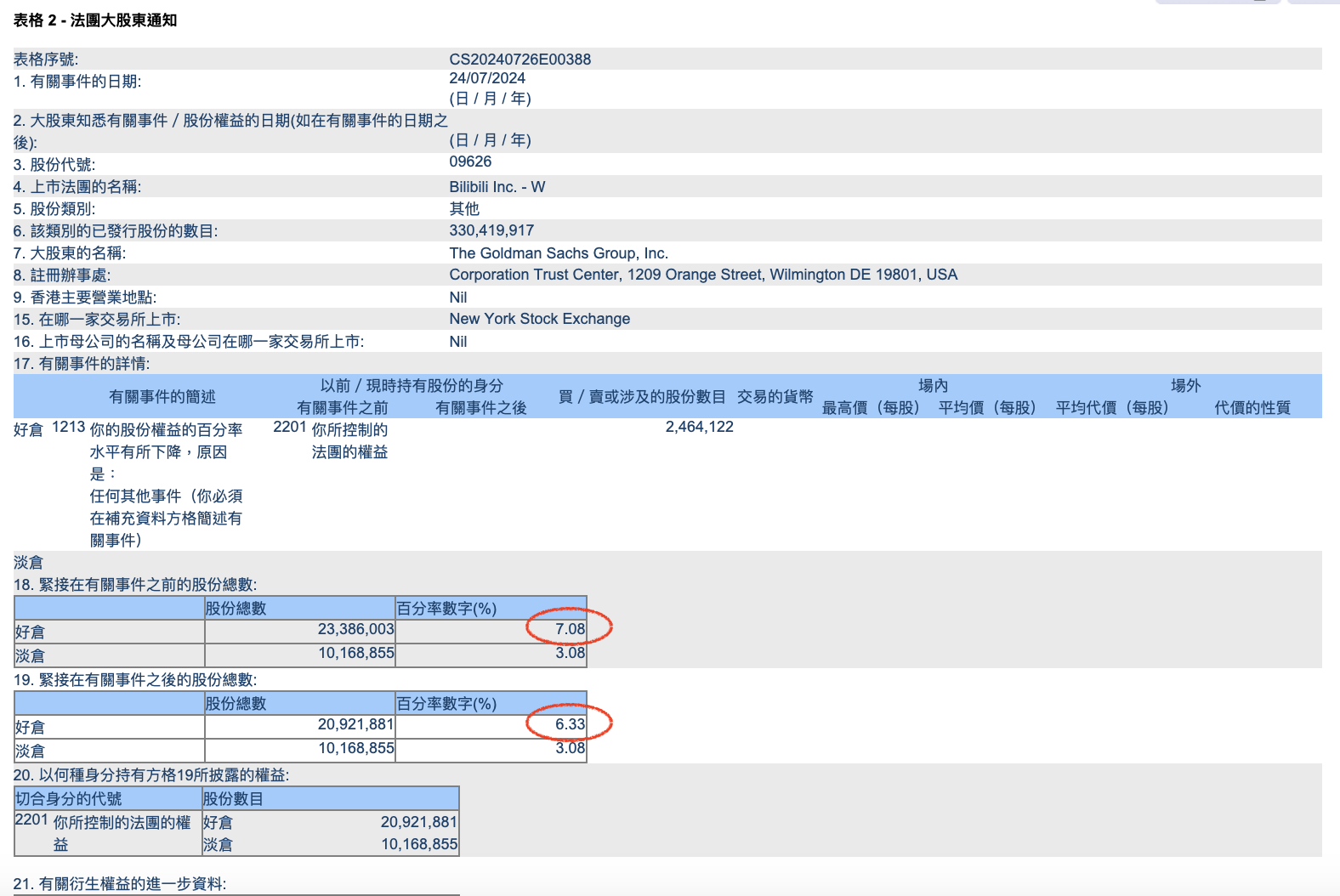Click the listed corporation name "Bilibili Inc. - W"
This screenshot has width=1340, height=896.
(x=497, y=187)
